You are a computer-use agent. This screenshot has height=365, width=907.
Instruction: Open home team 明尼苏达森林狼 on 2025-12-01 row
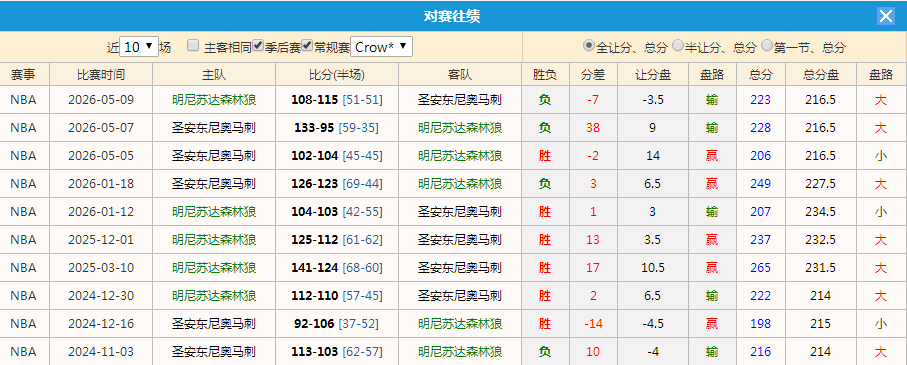tap(214, 239)
